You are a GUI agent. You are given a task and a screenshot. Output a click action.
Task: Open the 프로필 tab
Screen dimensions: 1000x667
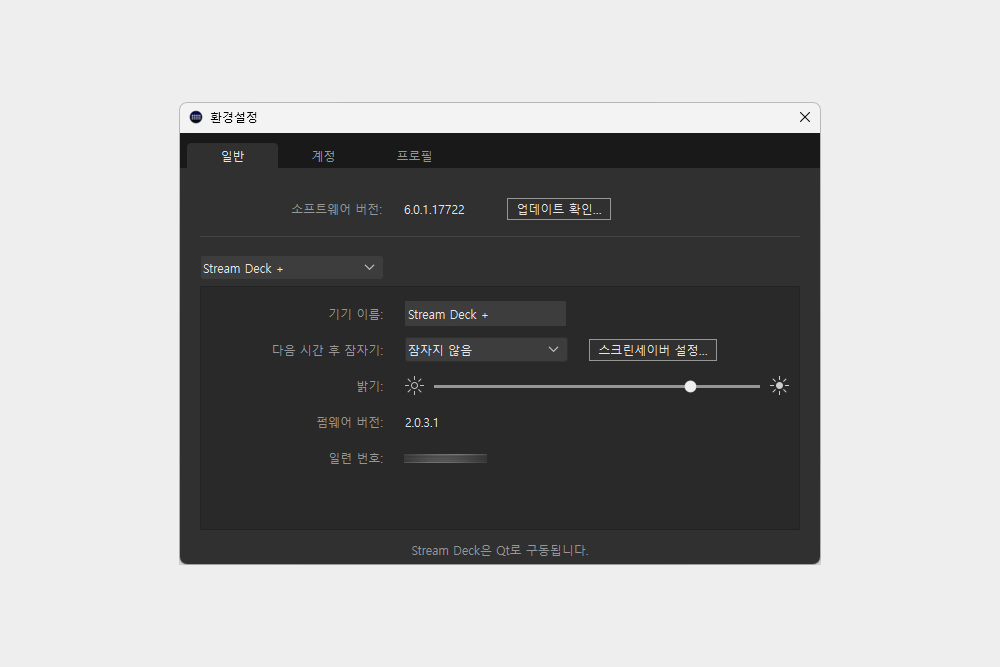415,156
